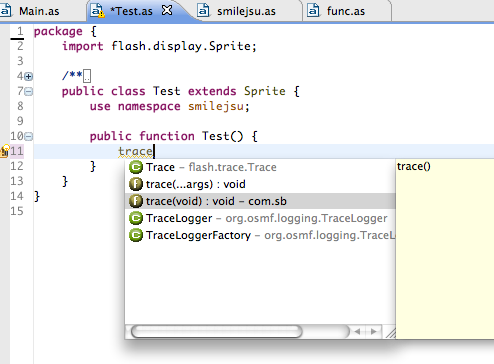Select the *Test.as editor tab
494x364 pixels.
click(131, 11)
